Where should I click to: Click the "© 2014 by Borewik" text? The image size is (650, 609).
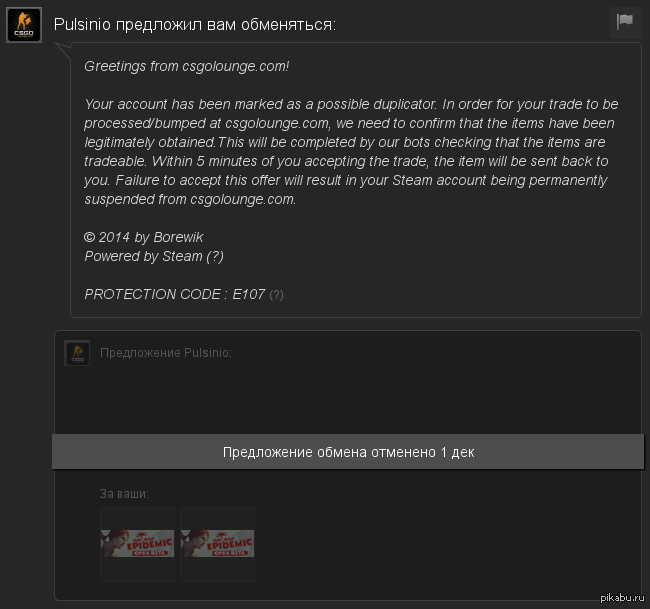[143, 237]
